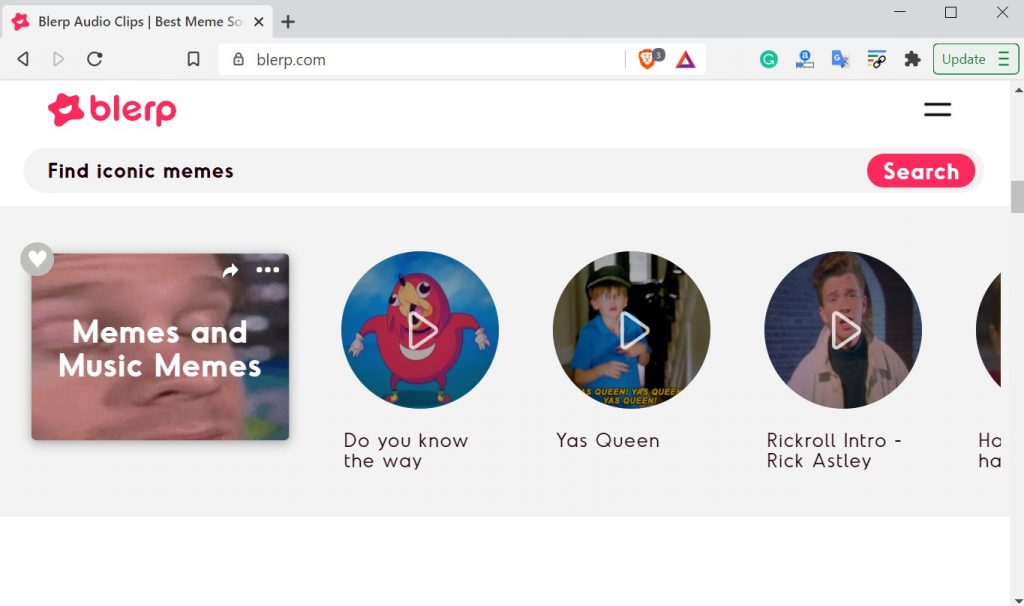Play the Do you know the way clip
The image size is (1024, 606).
click(420, 330)
